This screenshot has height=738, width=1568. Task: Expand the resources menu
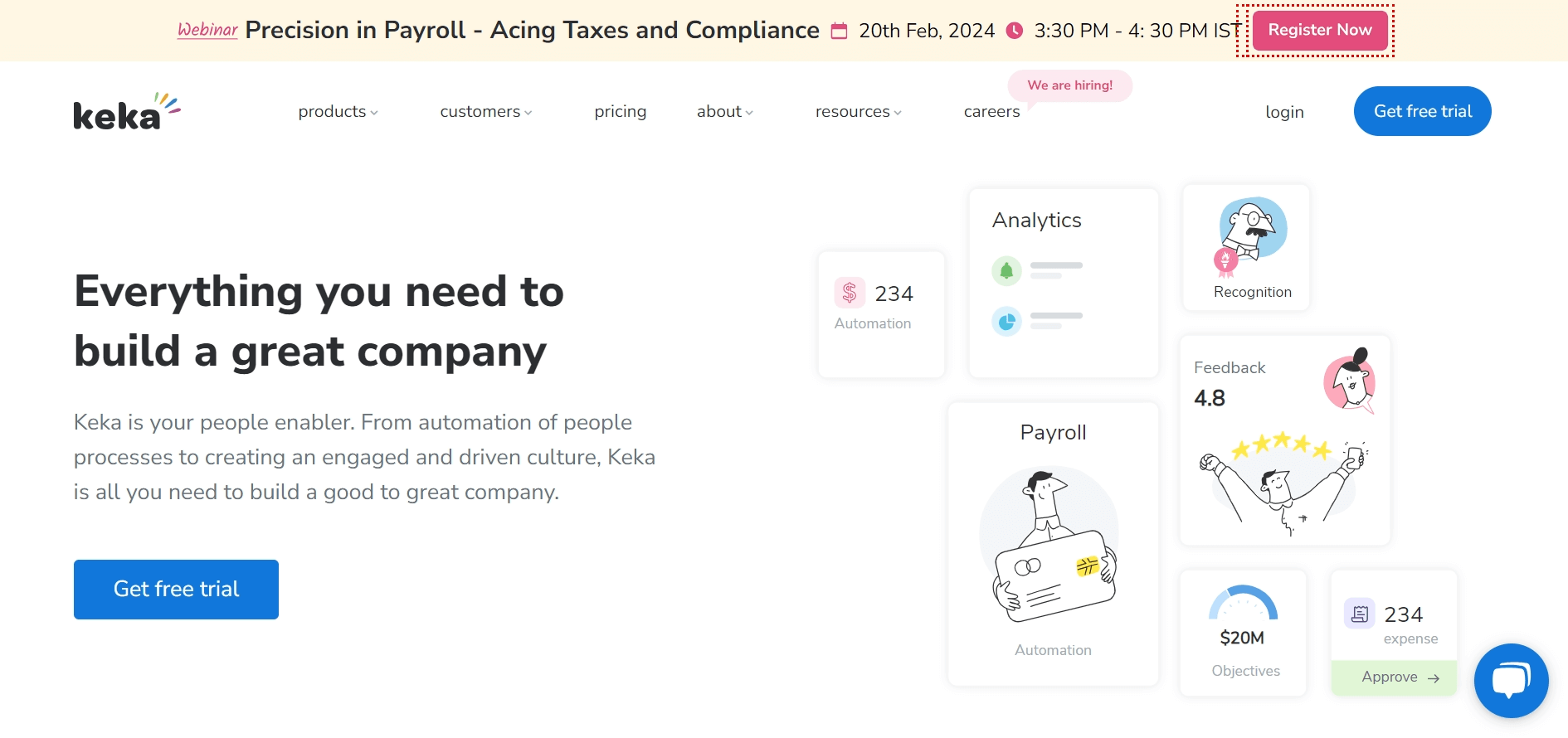coord(859,112)
